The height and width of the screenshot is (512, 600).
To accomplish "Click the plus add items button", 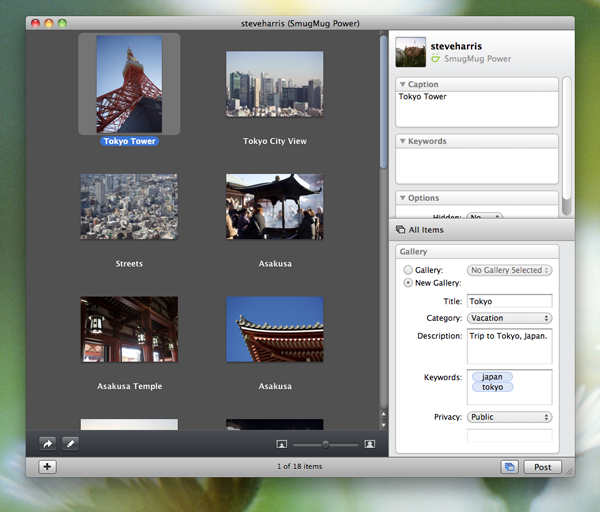I will pyautogui.click(x=47, y=467).
